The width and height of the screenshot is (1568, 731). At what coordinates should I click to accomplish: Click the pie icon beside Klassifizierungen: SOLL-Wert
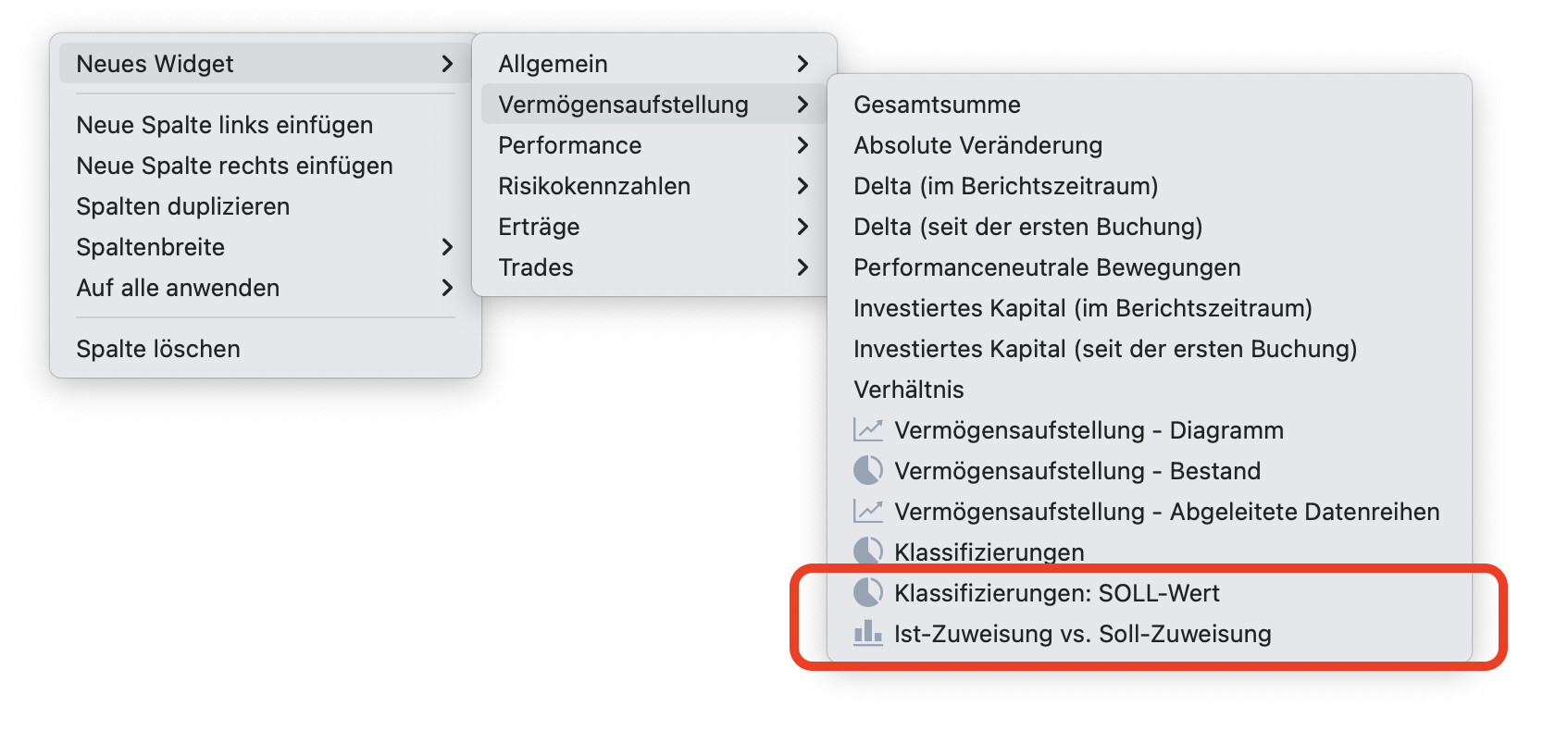click(867, 593)
